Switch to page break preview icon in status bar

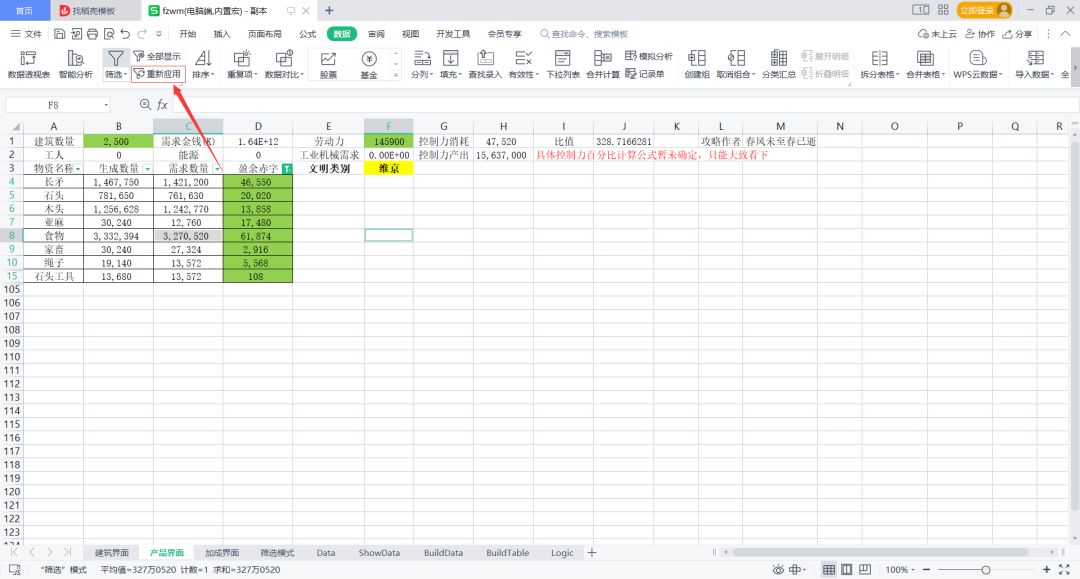click(864, 569)
